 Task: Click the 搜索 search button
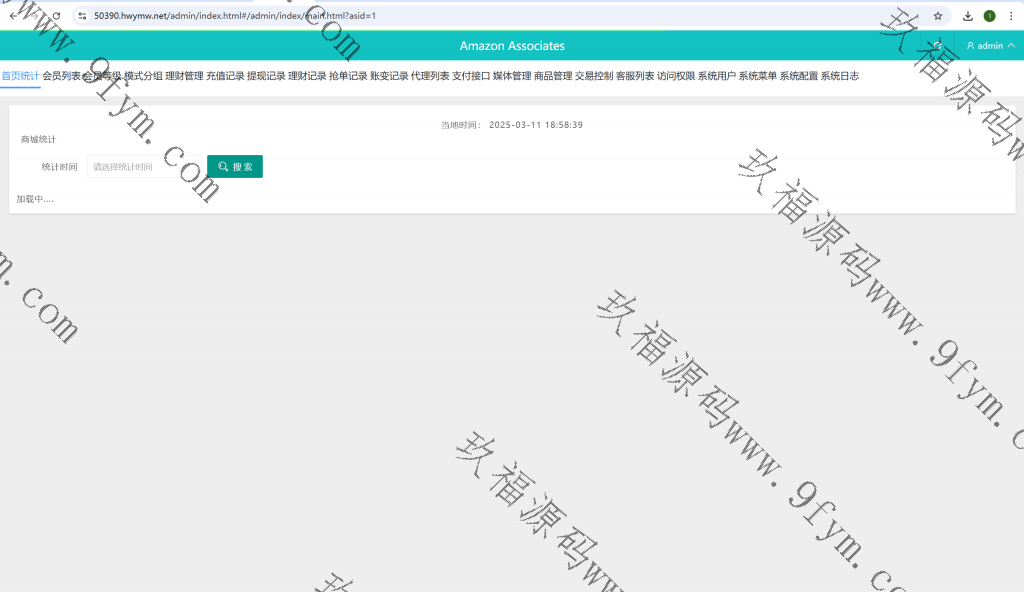pos(235,167)
